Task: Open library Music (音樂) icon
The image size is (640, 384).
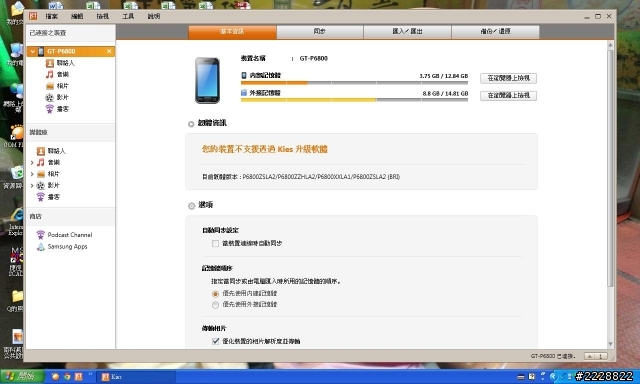Action: pyautogui.click(x=40, y=162)
